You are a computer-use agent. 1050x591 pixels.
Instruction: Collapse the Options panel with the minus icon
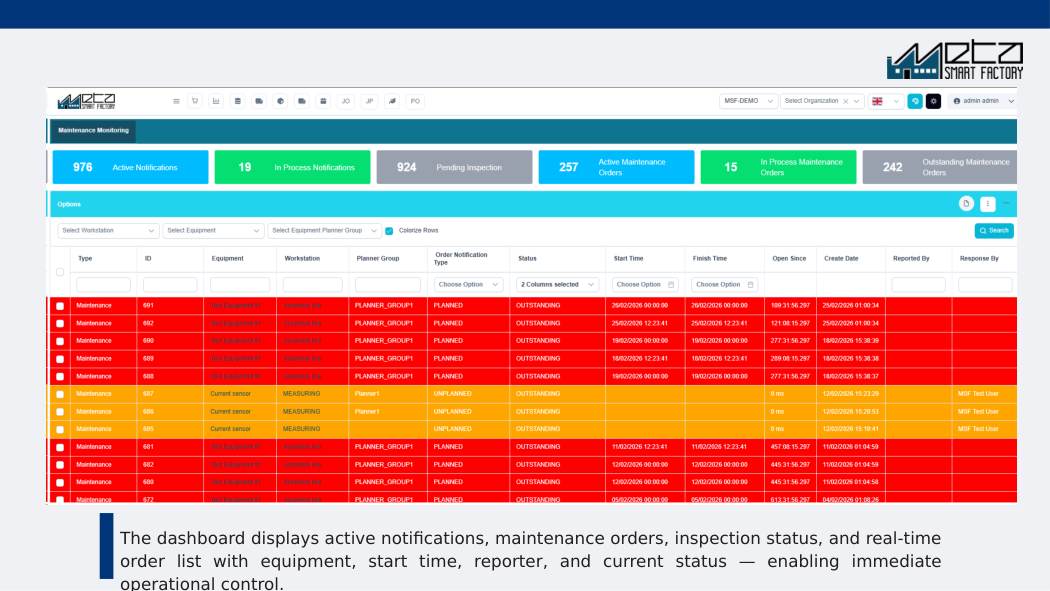[x=1006, y=203]
